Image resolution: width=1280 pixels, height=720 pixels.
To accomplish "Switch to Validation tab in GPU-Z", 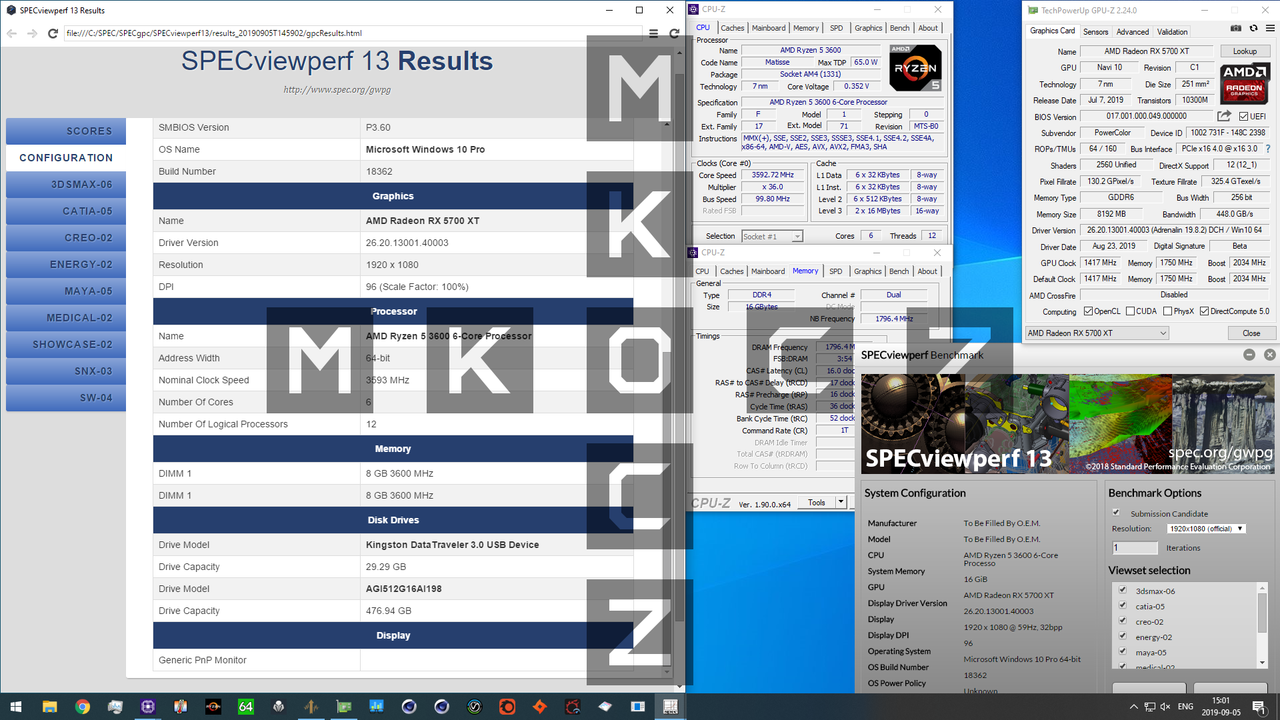I will (x=1173, y=31).
